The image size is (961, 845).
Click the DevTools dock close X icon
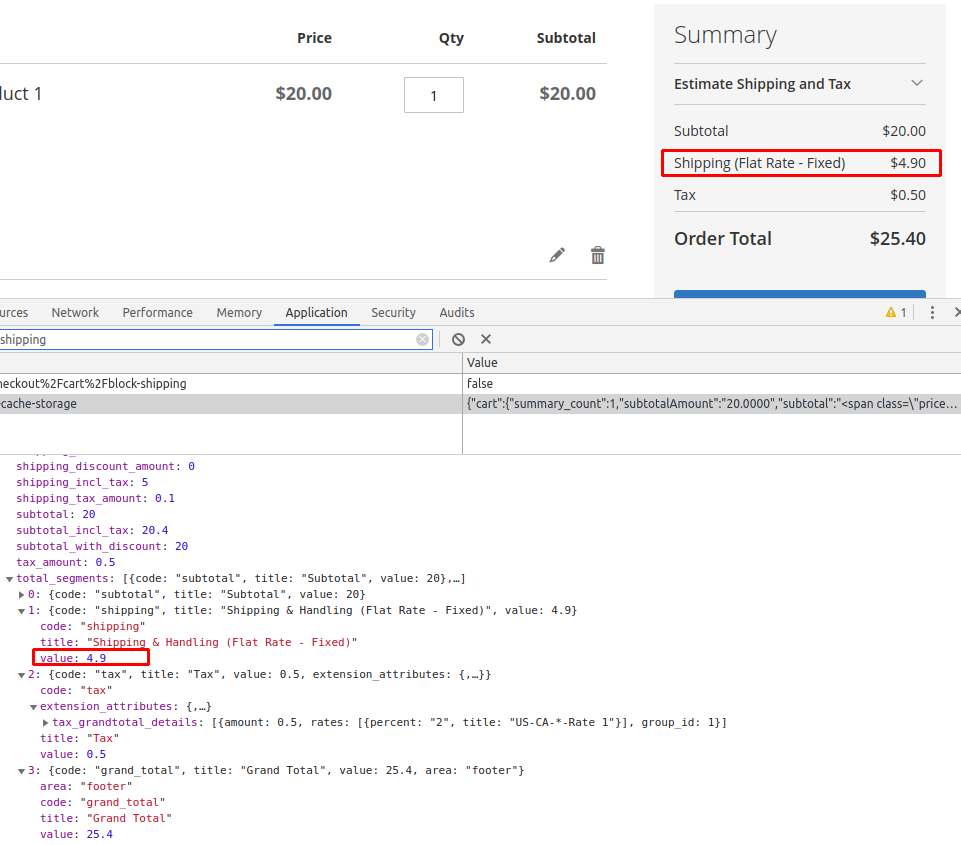point(956,312)
